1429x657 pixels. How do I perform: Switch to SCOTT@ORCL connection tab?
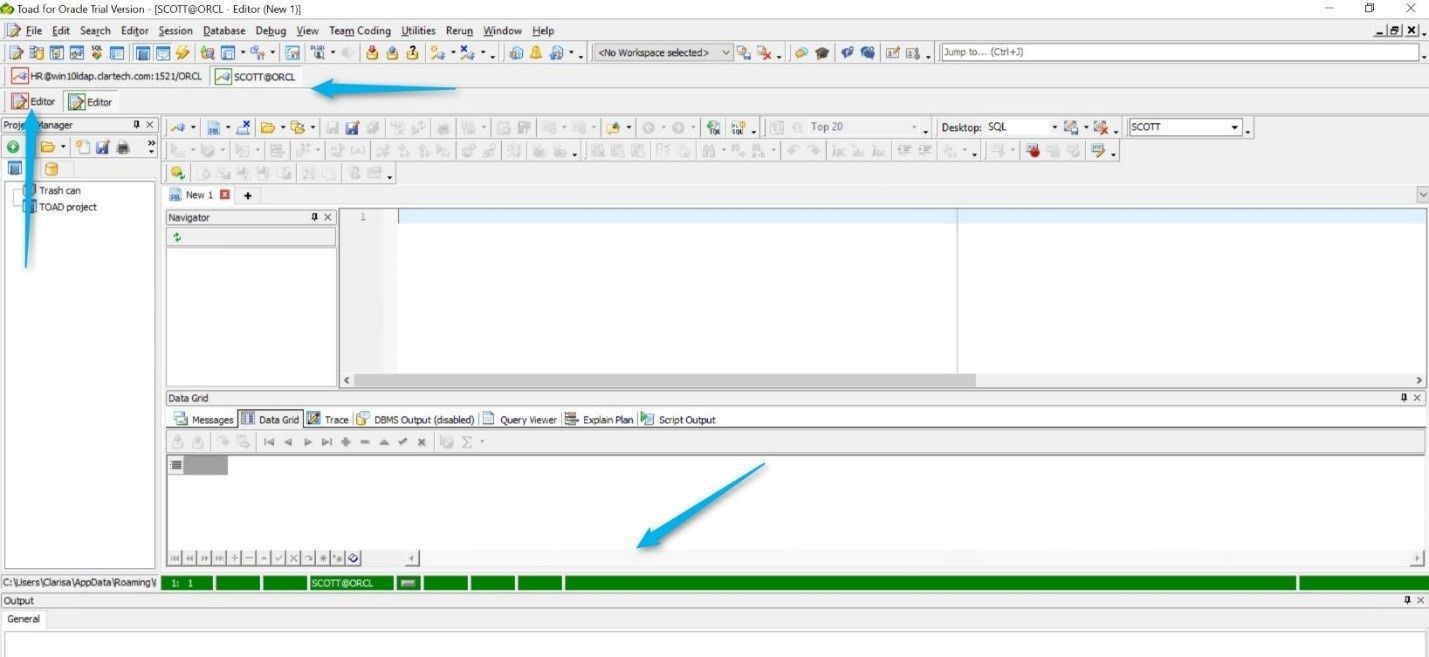coord(256,76)
